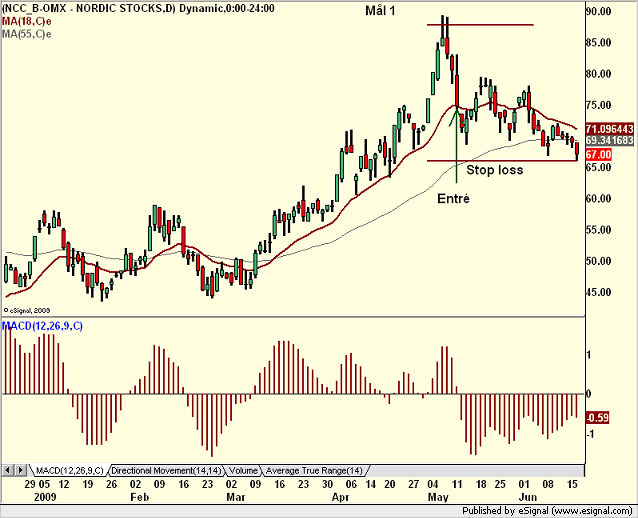638x518 pixels.
Task: Click the 90.00 price axis label
Action: 599,11
